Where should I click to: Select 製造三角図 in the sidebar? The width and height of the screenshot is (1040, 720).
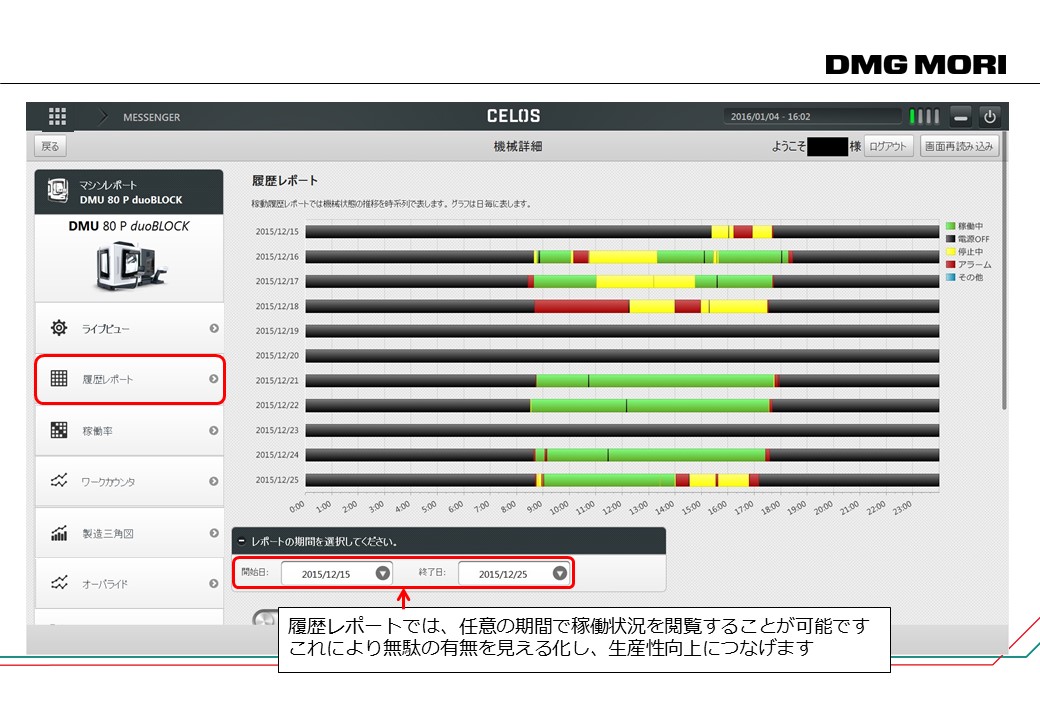[129, 532]
